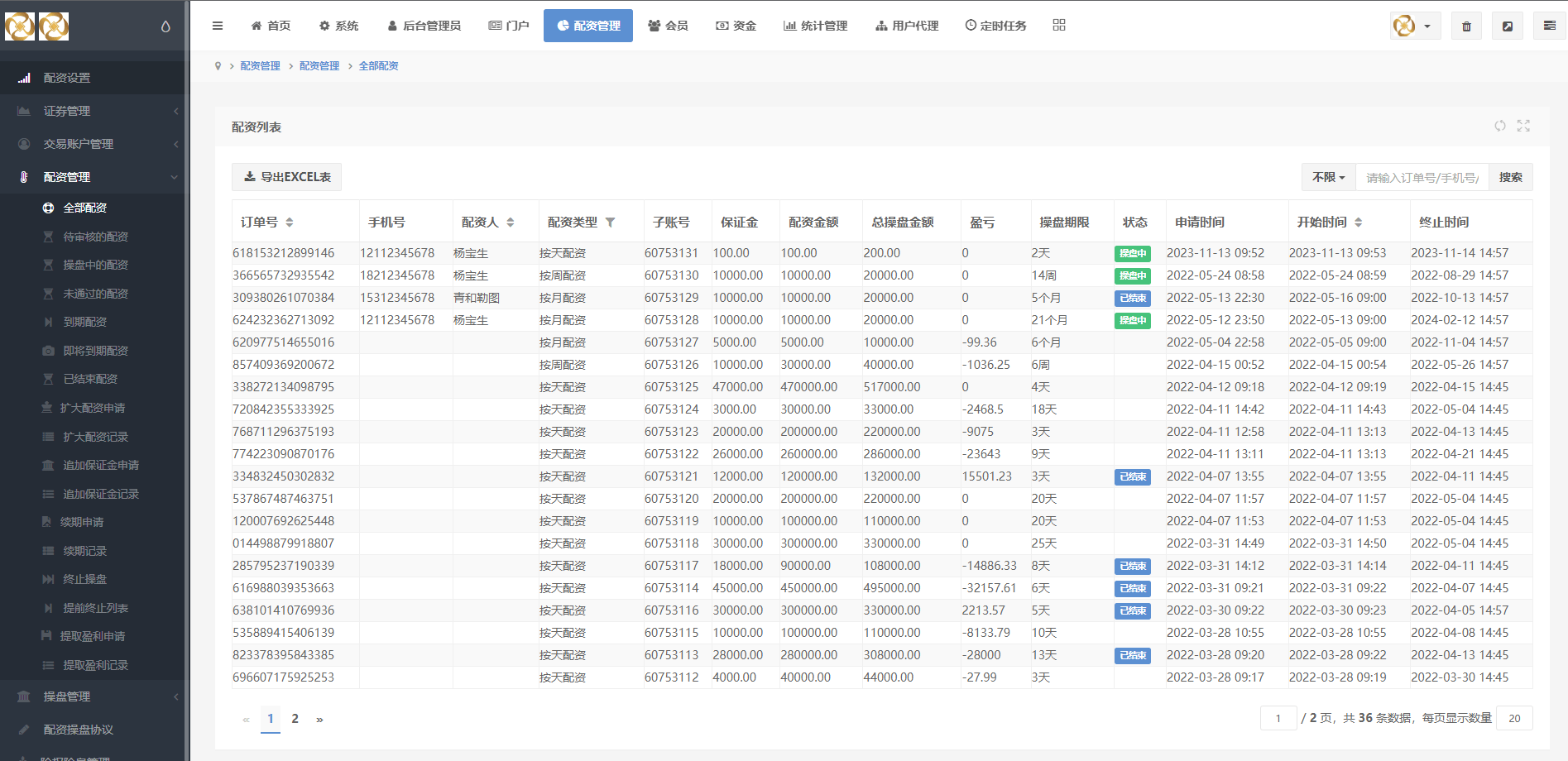This screenshot has height=761, width=1568.
Task: Expand panel to fullscreen with arrows icon
Action: coord(1523,126)
